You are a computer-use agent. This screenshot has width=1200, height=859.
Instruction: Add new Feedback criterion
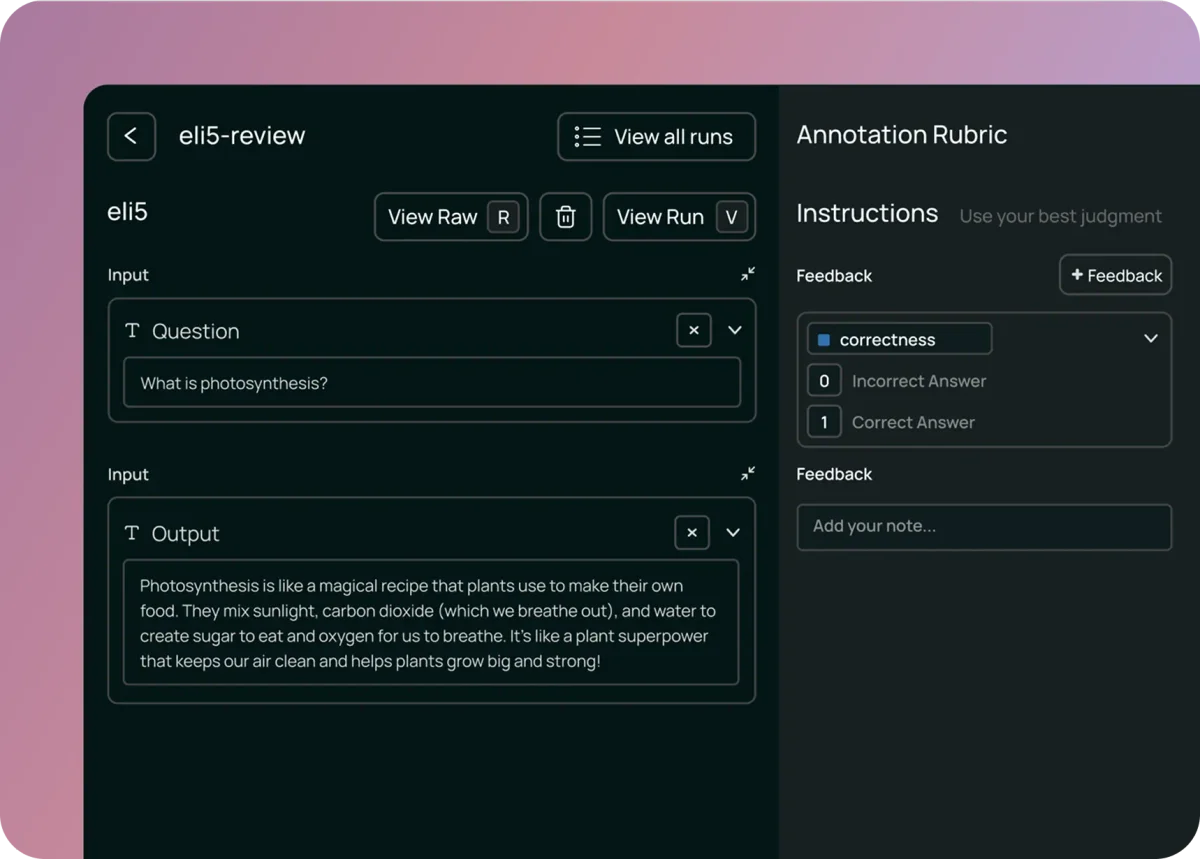[1115, 275]
